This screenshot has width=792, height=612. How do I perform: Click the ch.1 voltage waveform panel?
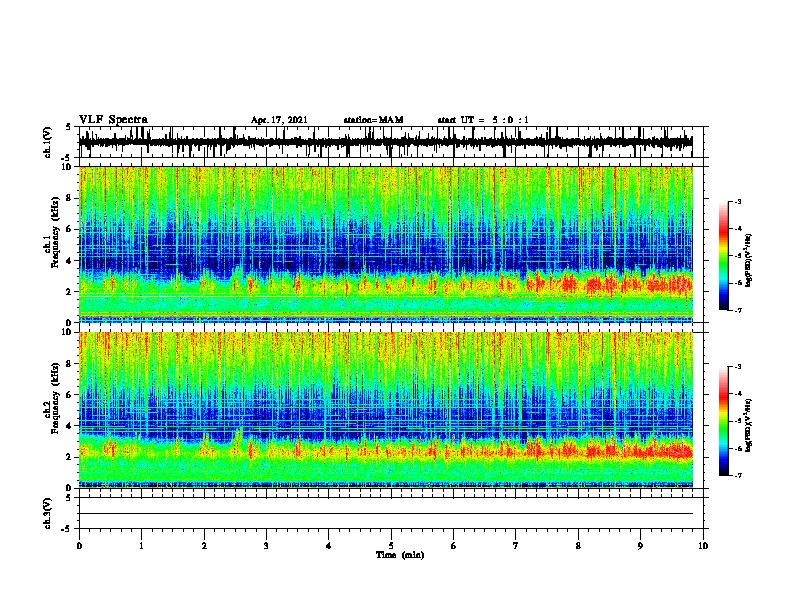390,142
